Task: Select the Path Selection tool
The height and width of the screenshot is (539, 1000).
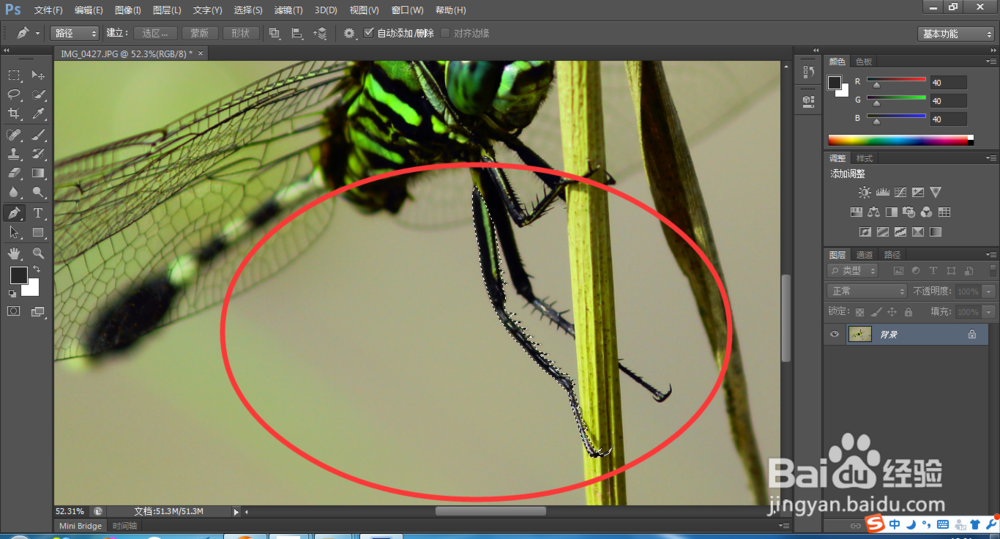Action: point(13,233)
